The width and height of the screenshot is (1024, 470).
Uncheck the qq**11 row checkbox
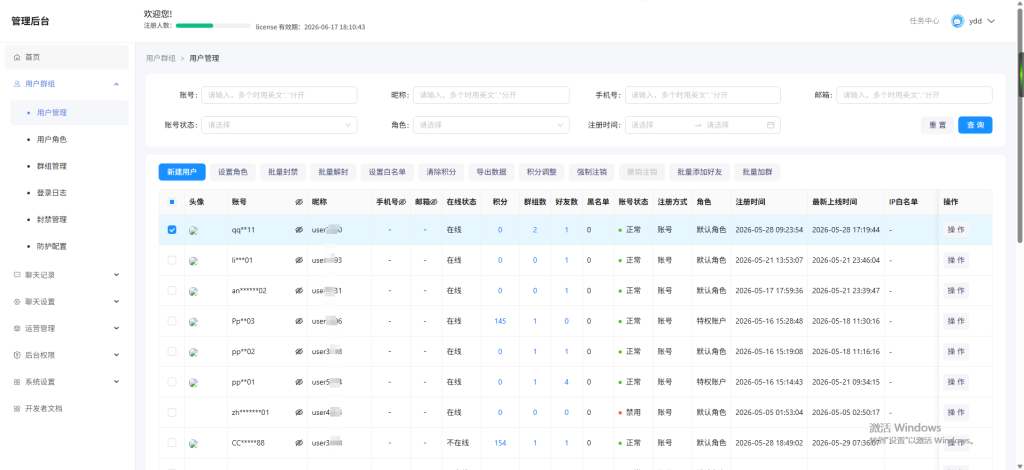[172, 230]
